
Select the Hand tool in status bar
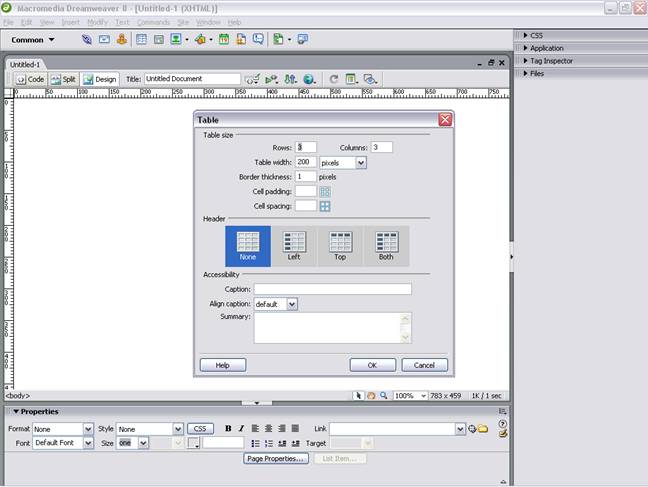[371, 396]
